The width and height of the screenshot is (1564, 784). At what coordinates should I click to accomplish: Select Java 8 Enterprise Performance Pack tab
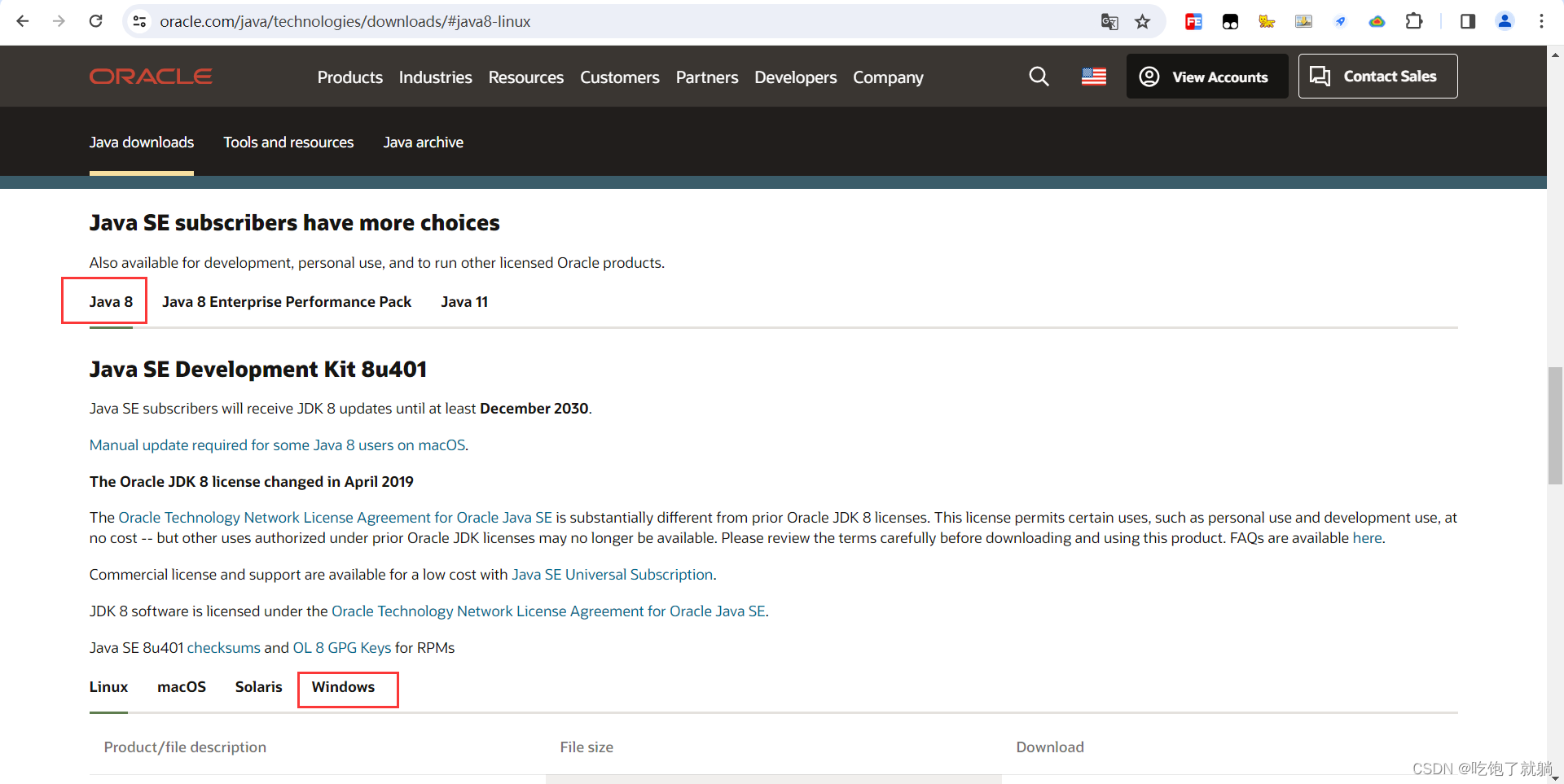(x=287, y=302)
